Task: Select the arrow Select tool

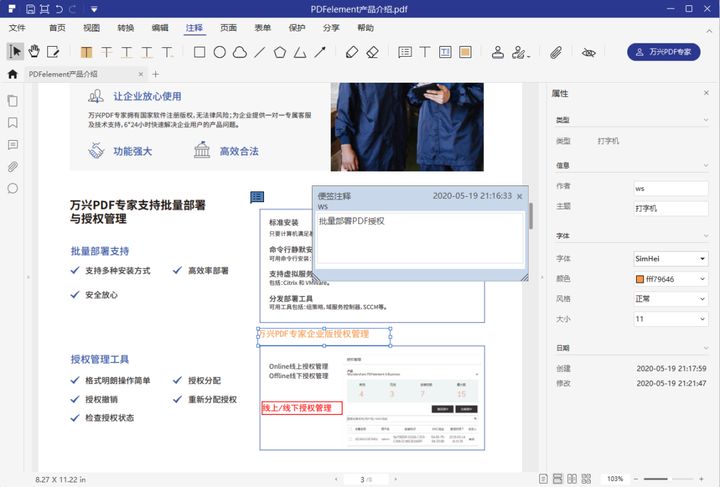Action: 15,51
